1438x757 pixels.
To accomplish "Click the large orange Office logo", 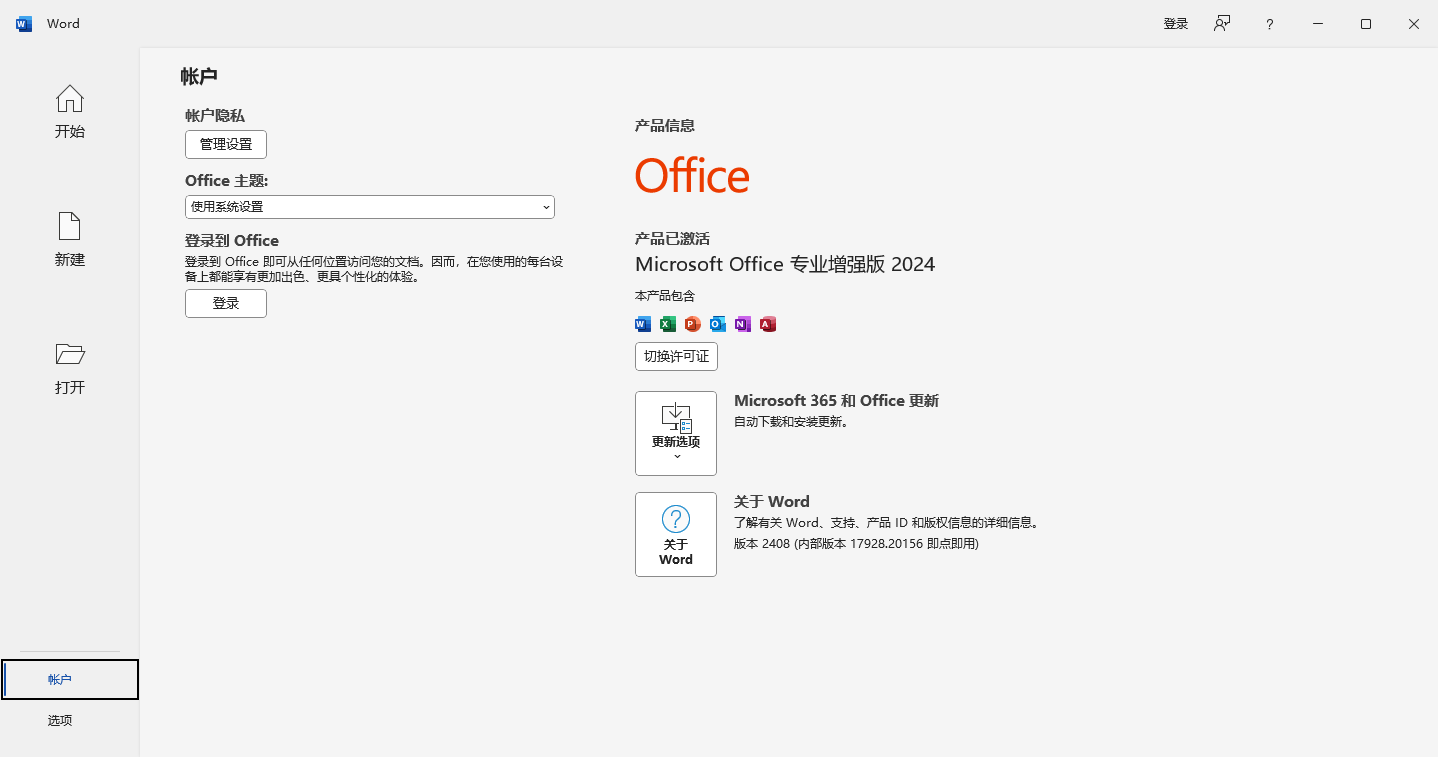I will tap(692, 176).
